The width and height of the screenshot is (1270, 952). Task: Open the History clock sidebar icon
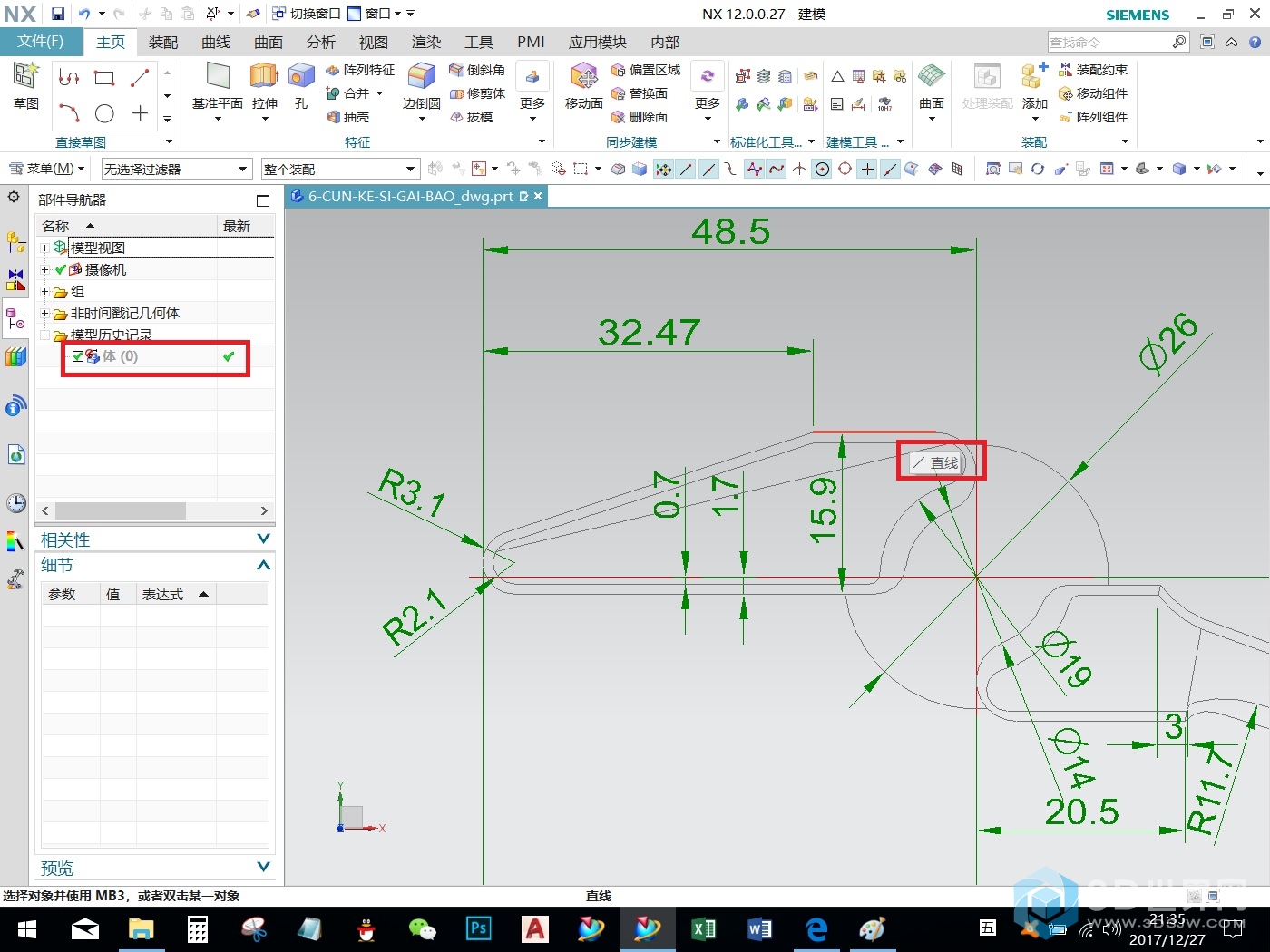[15, 503]
